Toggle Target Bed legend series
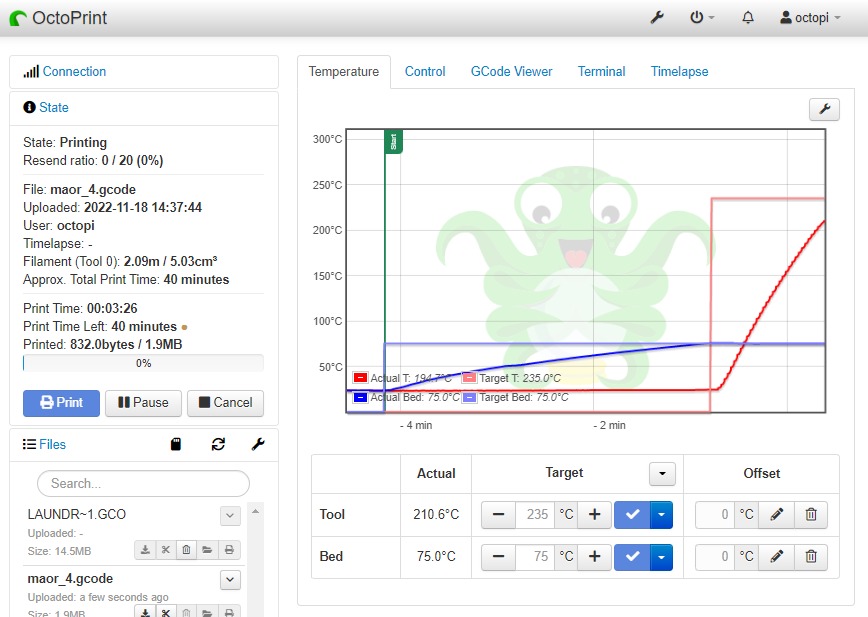This screenshot has width=868, height=617. pos(469,397)
